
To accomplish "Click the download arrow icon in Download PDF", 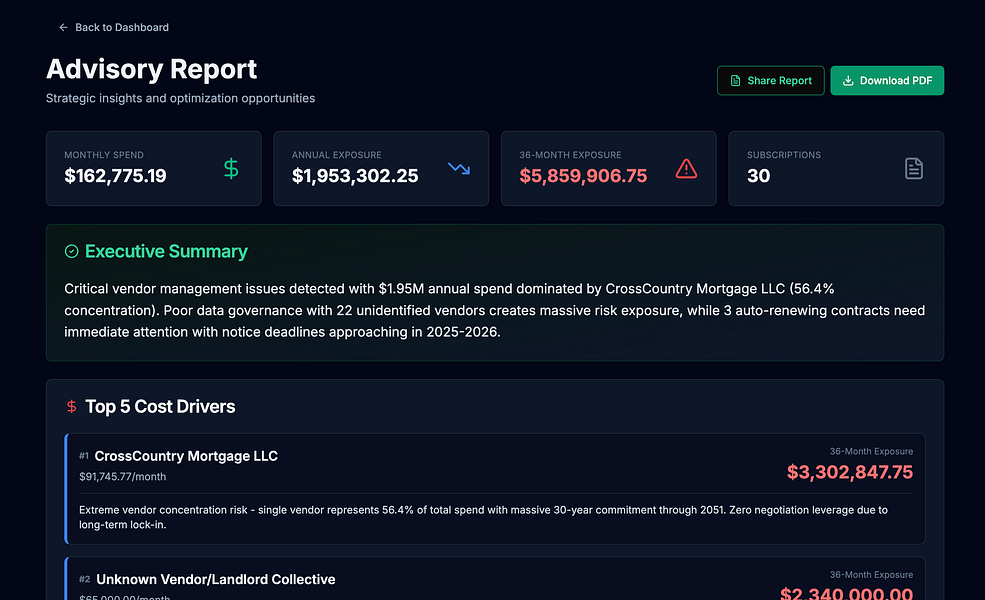I will click(847, 80).
